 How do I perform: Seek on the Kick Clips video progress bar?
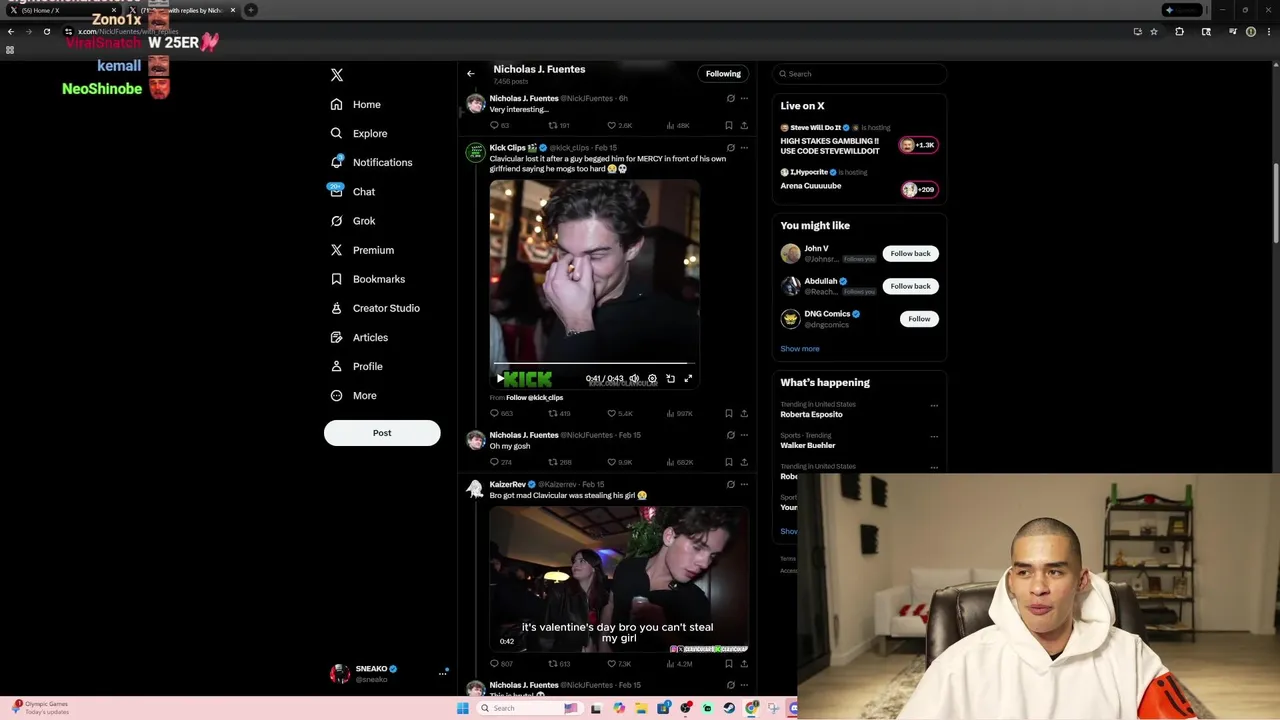click(x=594, y=364)
